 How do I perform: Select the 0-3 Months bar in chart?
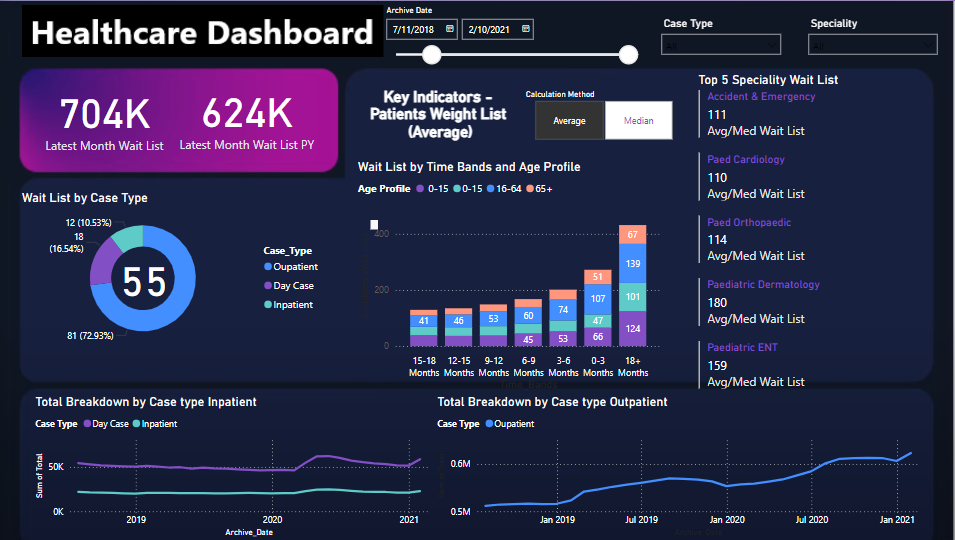pos(598,308)
